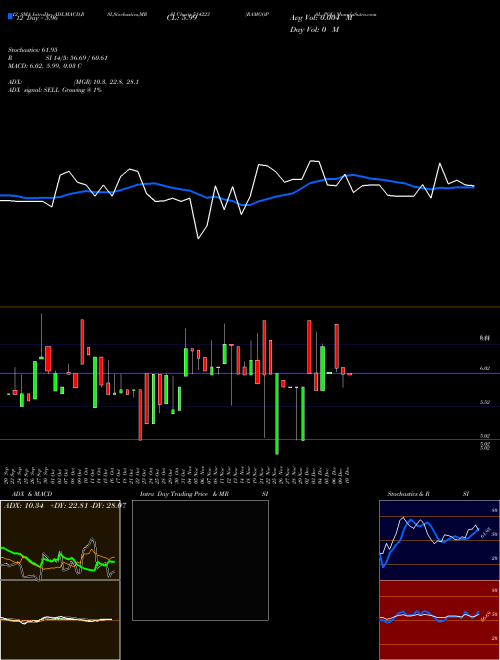Click the tall green candle dropping below 5.02
The width and height of the screenshot is (500, 660).
[x=277, y=413]
